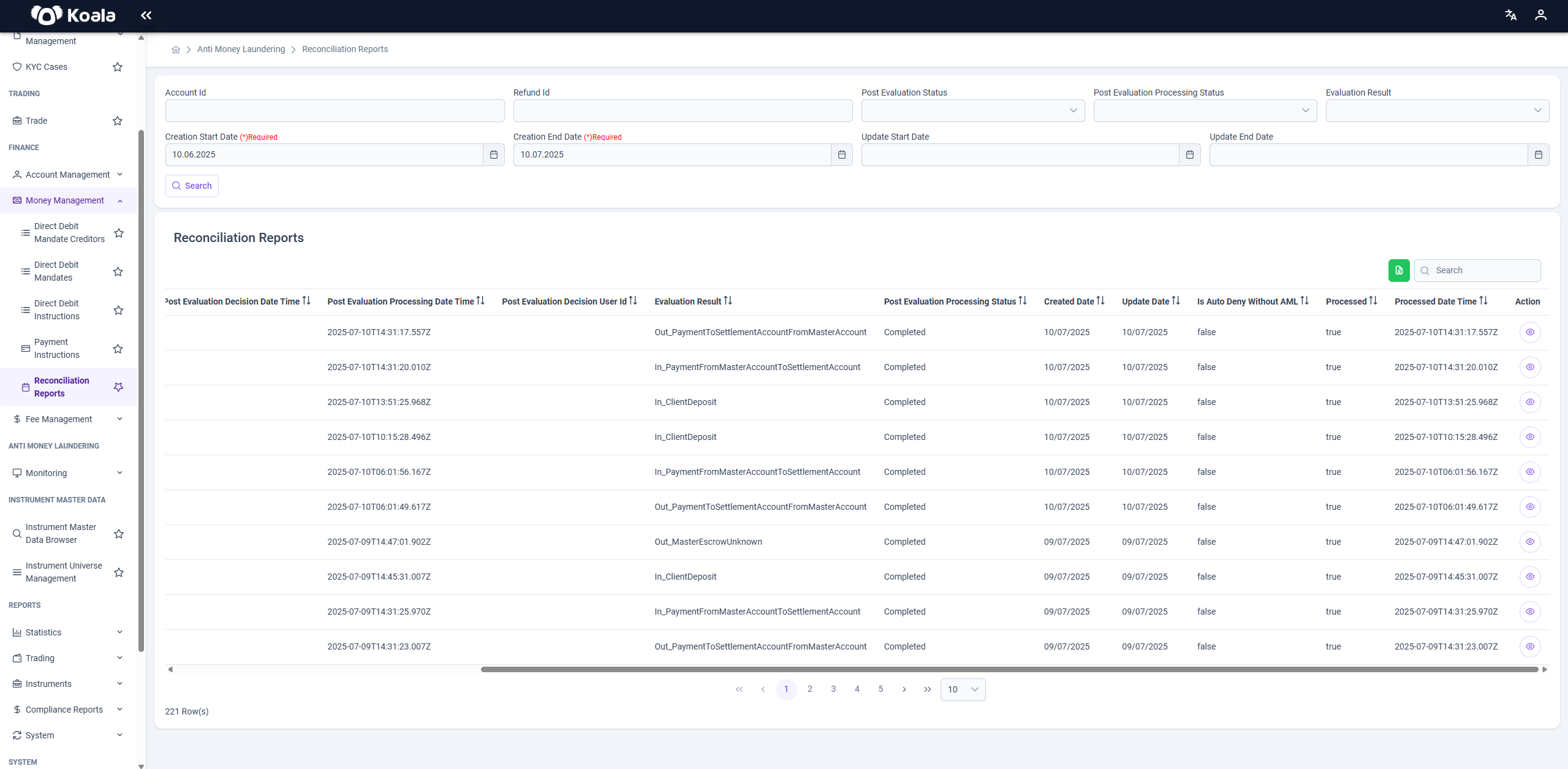Screen dimensions: 1568x769
Task: Export table using green spreadsheet icon
Action: (x=1399, y=270)
